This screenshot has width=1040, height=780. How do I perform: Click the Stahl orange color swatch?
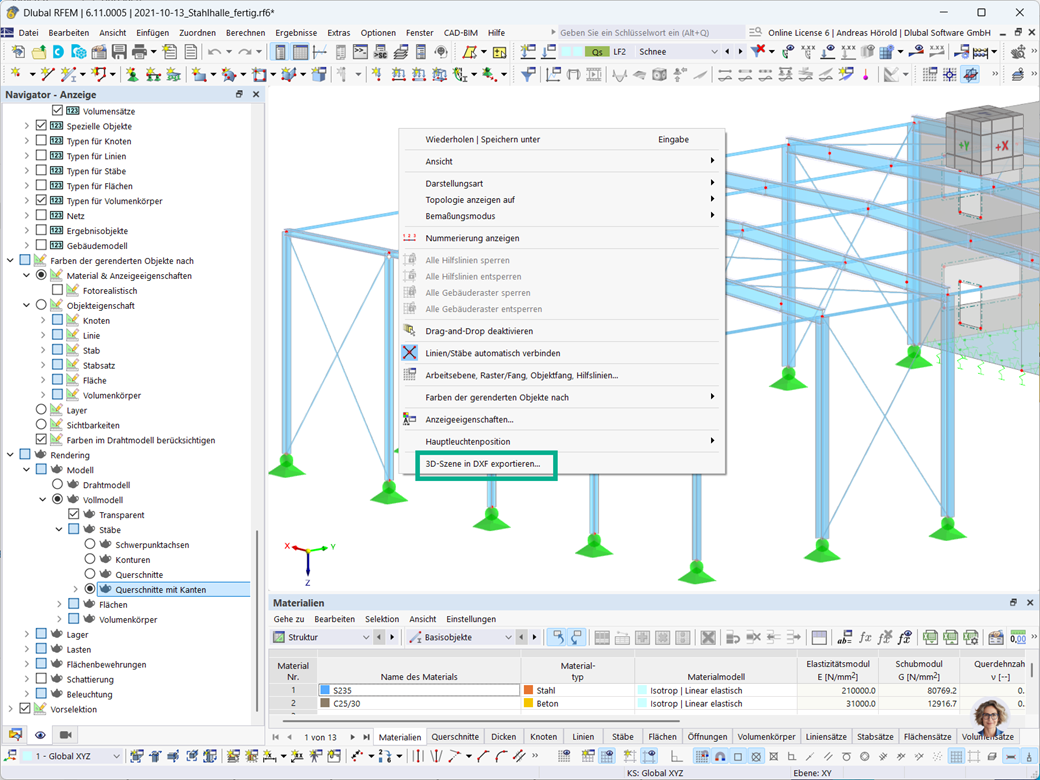point(529,690)
